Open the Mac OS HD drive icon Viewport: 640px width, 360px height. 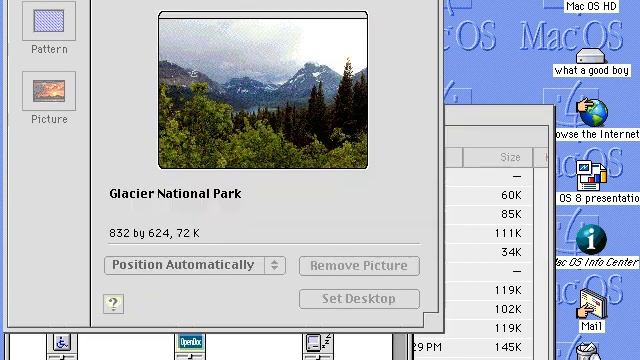coord(591,6)
